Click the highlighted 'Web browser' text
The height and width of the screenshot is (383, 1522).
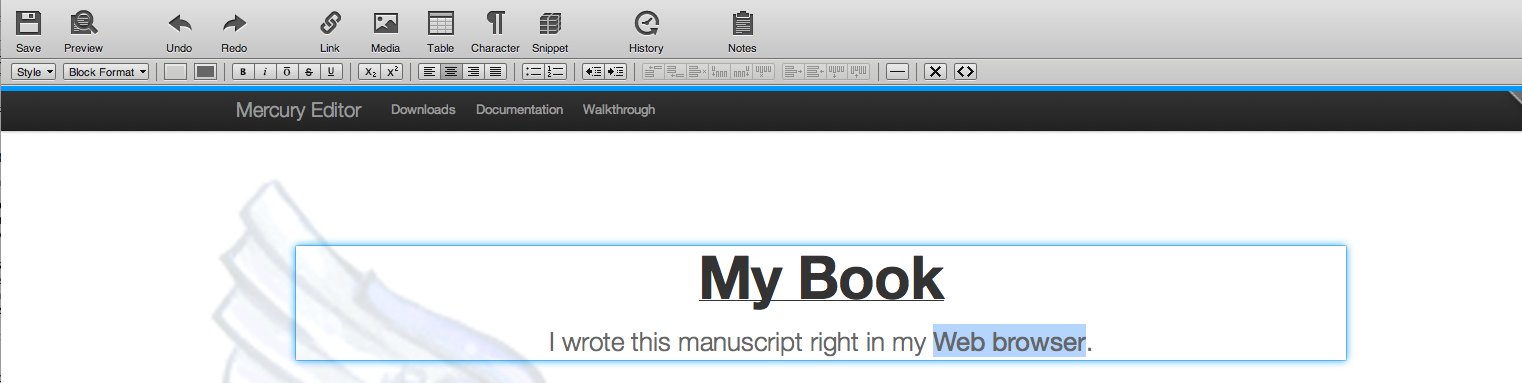pos(1009,342)
